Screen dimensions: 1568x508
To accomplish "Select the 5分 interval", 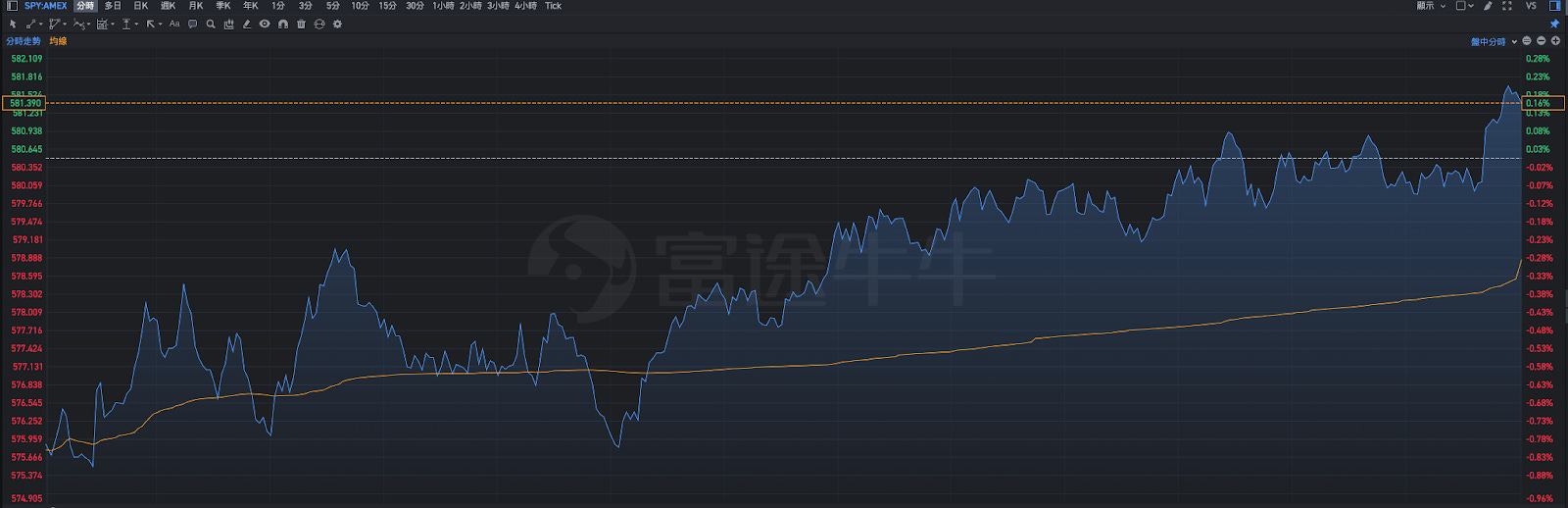I will tap(333, 6).
